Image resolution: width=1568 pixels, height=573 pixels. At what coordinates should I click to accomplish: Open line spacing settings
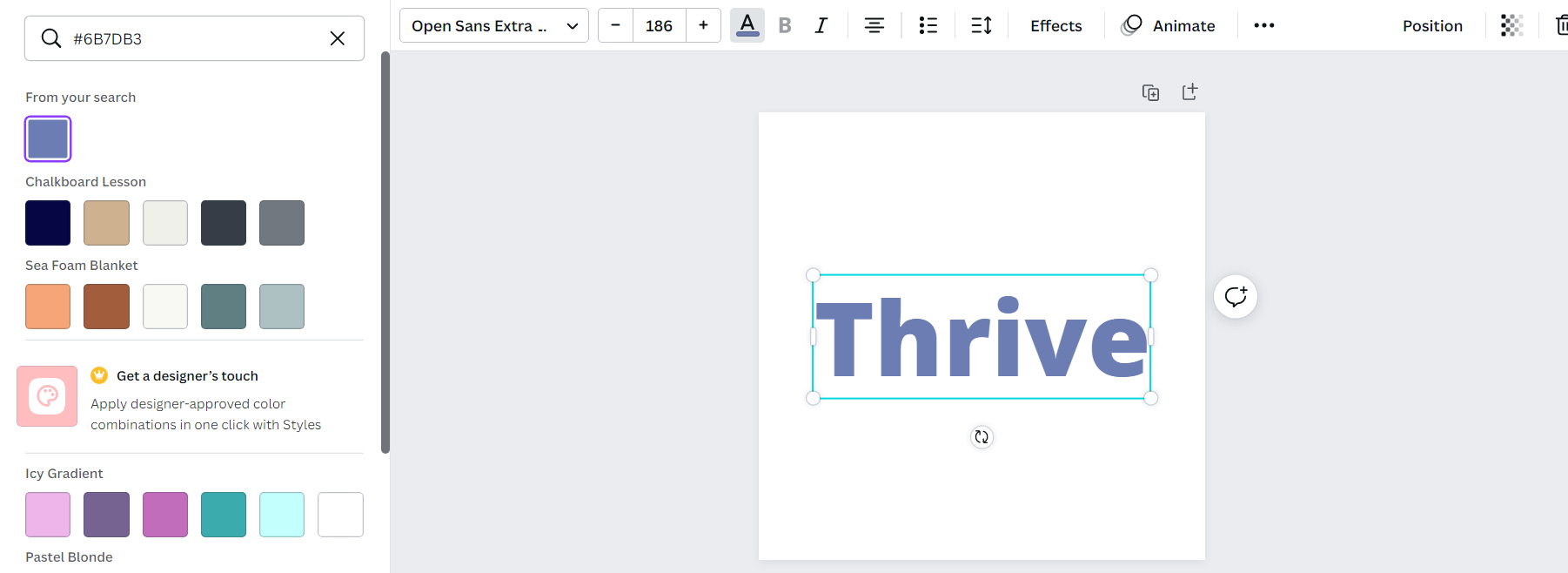[x=981, y=25]
